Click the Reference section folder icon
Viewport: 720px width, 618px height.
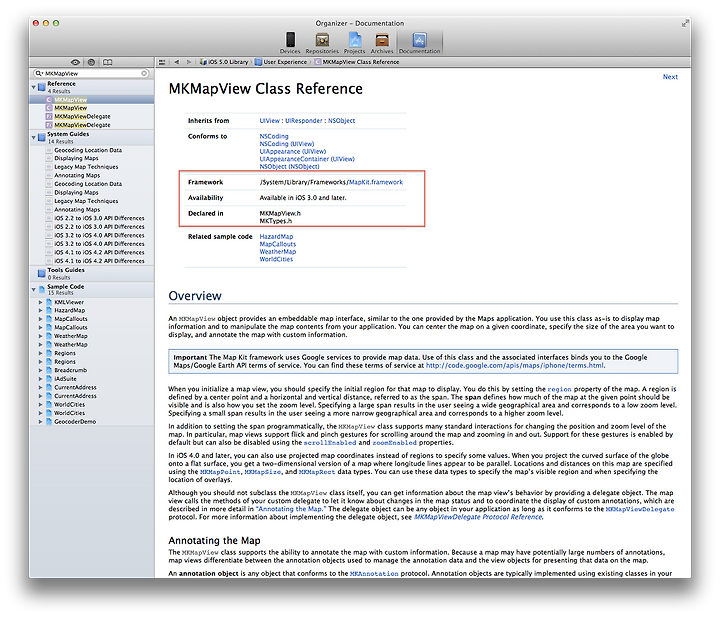pyautogui.click(x=42, y=87)
